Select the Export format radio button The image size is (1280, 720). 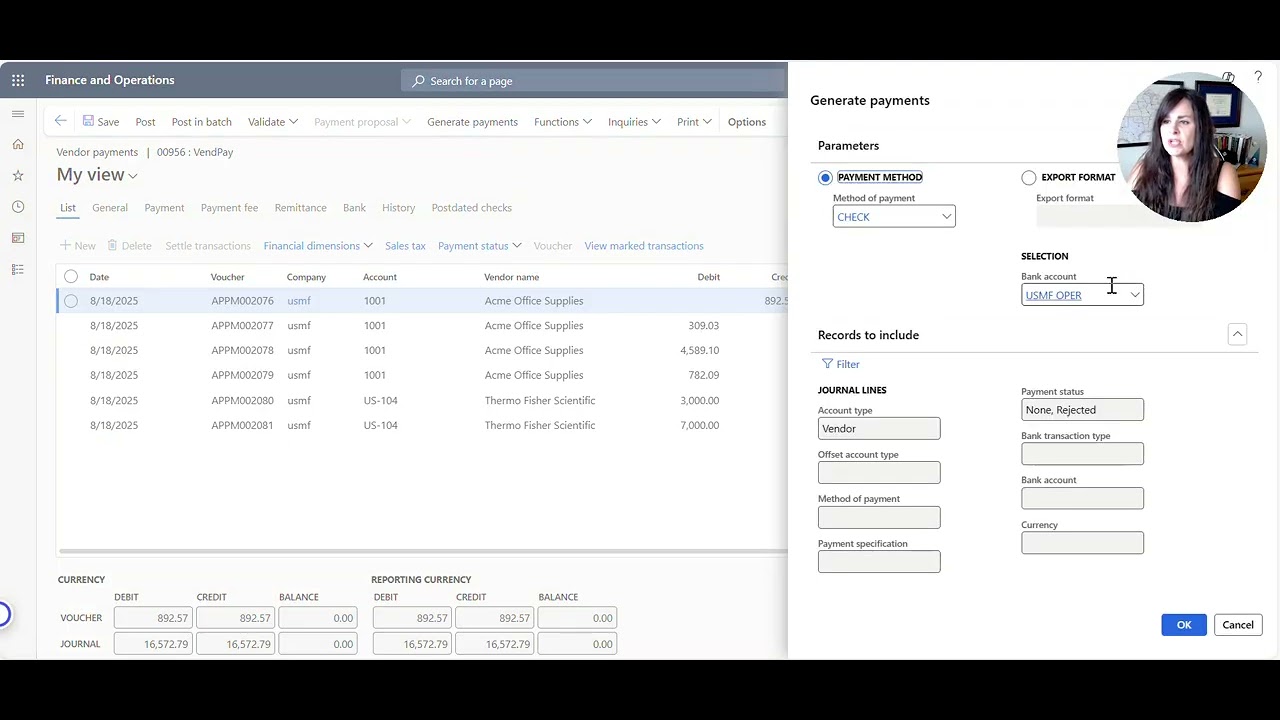(1029, 177)
